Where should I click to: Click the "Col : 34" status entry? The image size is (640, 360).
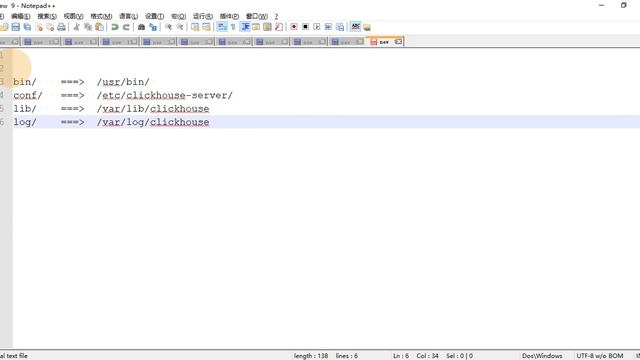click(427, 356)
